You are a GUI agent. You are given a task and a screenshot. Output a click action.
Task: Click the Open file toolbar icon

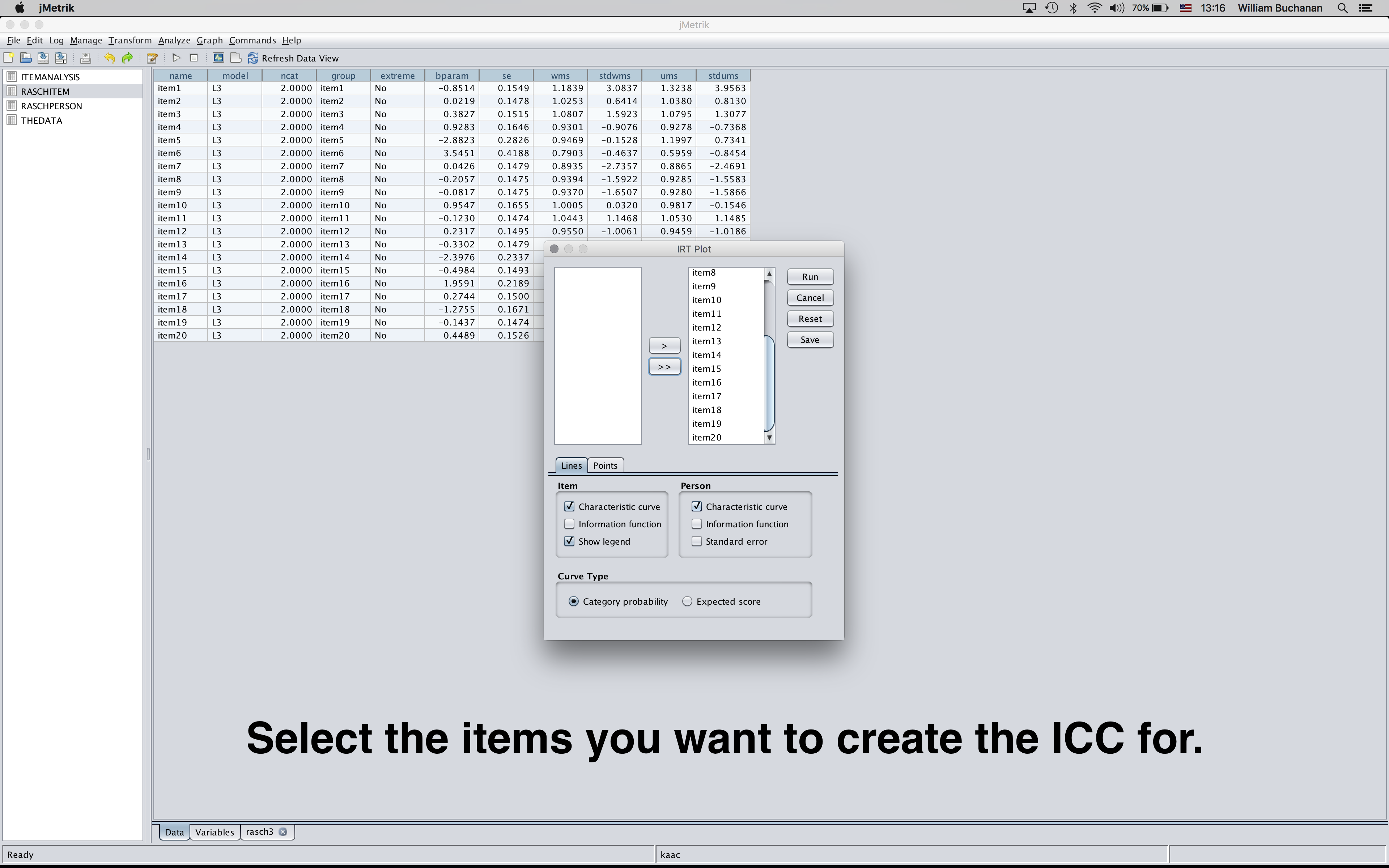click(26, 58)
